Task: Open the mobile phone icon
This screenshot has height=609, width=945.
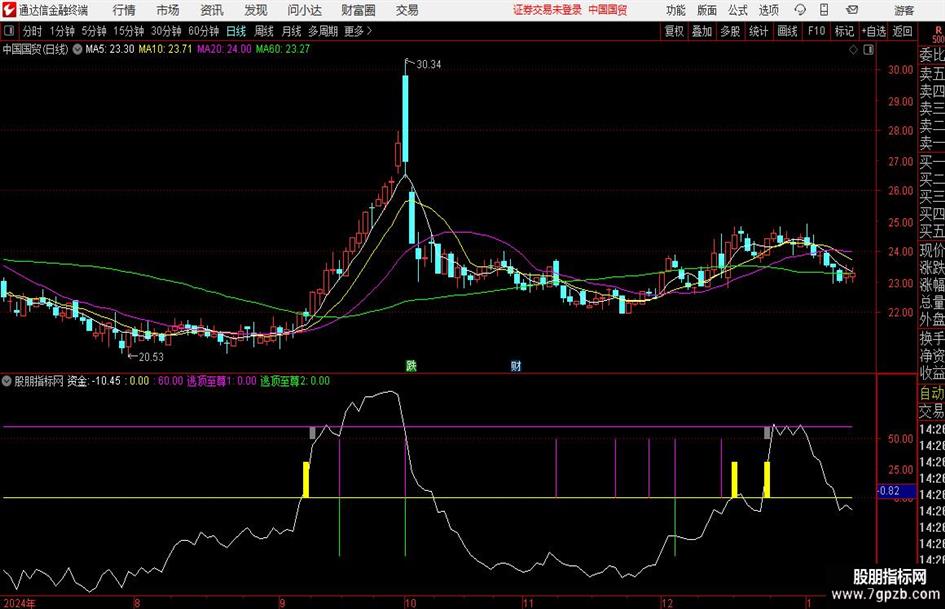Action: [824, 10]
